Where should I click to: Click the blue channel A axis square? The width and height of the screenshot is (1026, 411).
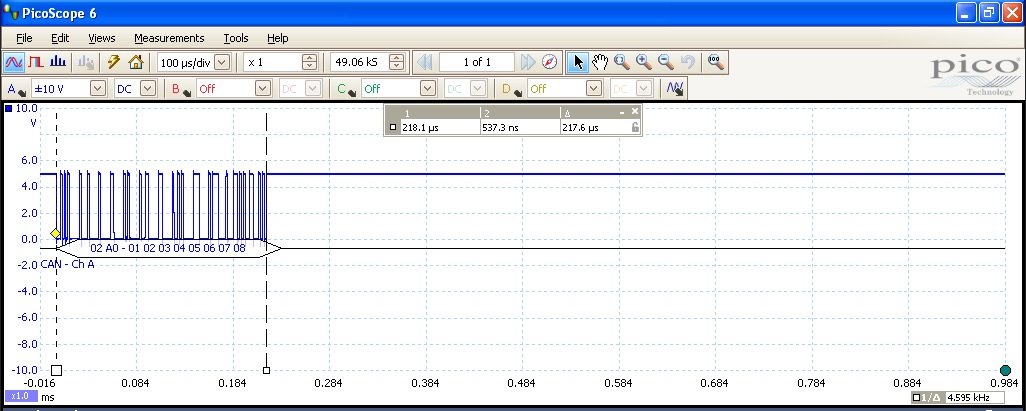click(9, 109)
